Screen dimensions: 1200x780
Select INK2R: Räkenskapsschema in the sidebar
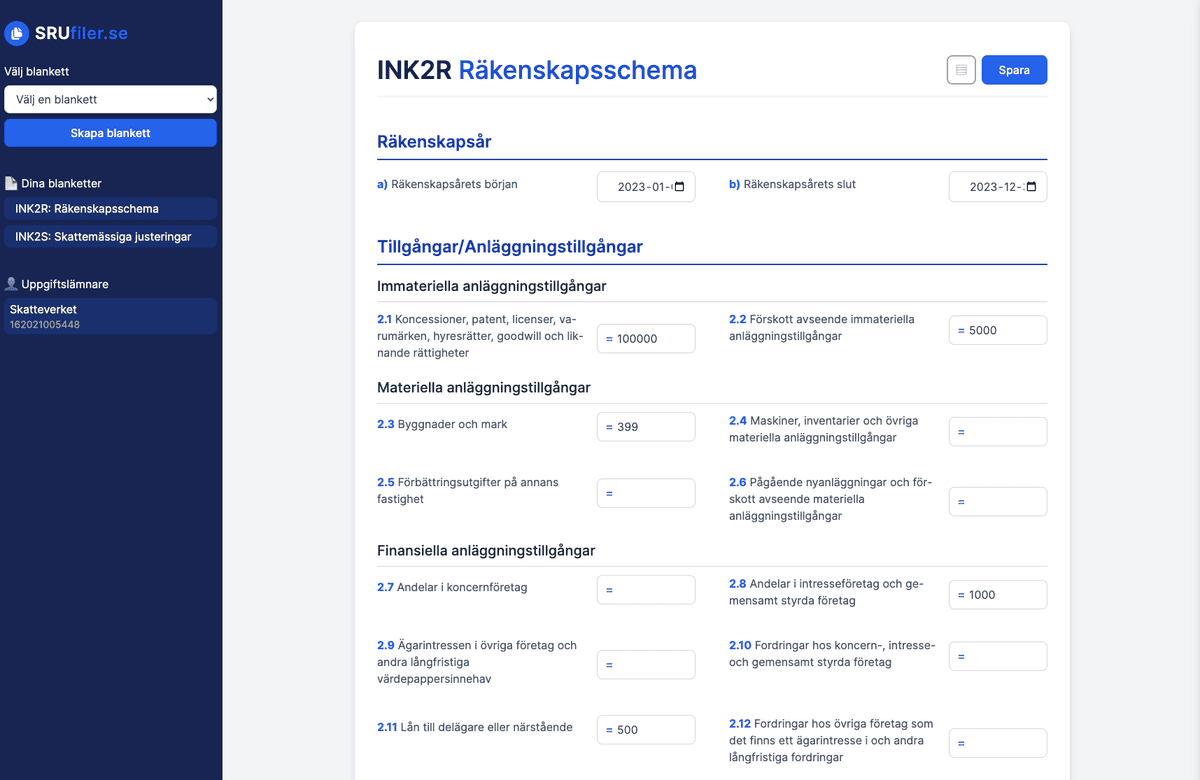[110, 208]
